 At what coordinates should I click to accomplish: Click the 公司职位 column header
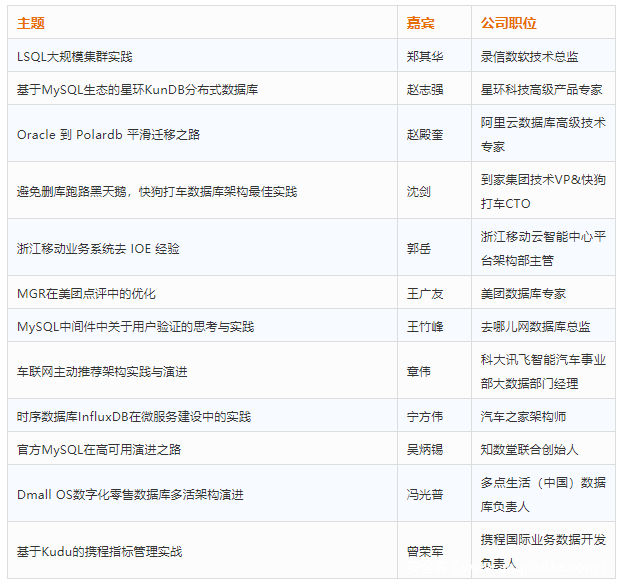[508, 23]
